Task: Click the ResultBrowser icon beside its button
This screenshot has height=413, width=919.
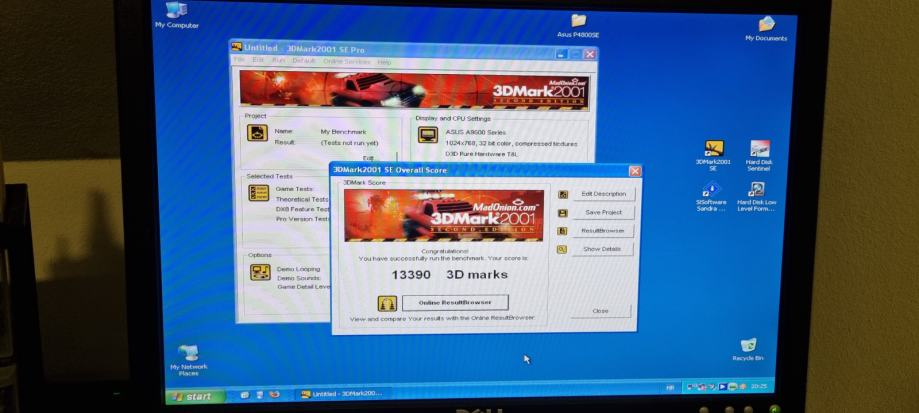Action: coord(563,231)
